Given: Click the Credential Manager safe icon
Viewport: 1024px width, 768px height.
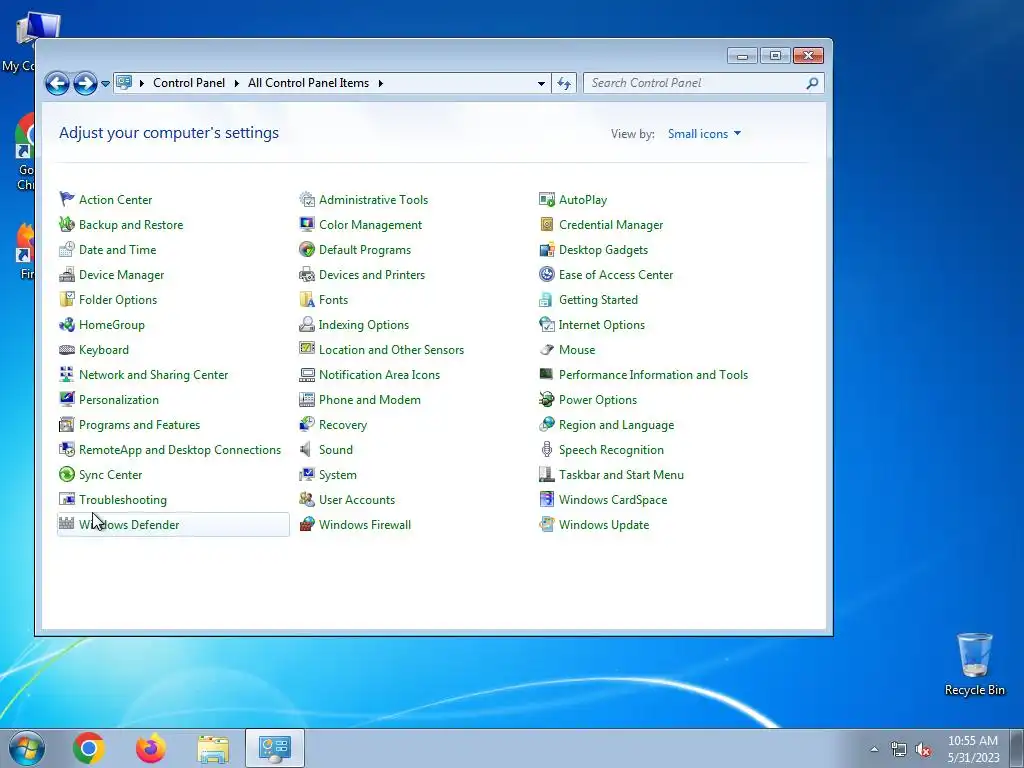Looking at the screenshot, I should tap(547, 224).
